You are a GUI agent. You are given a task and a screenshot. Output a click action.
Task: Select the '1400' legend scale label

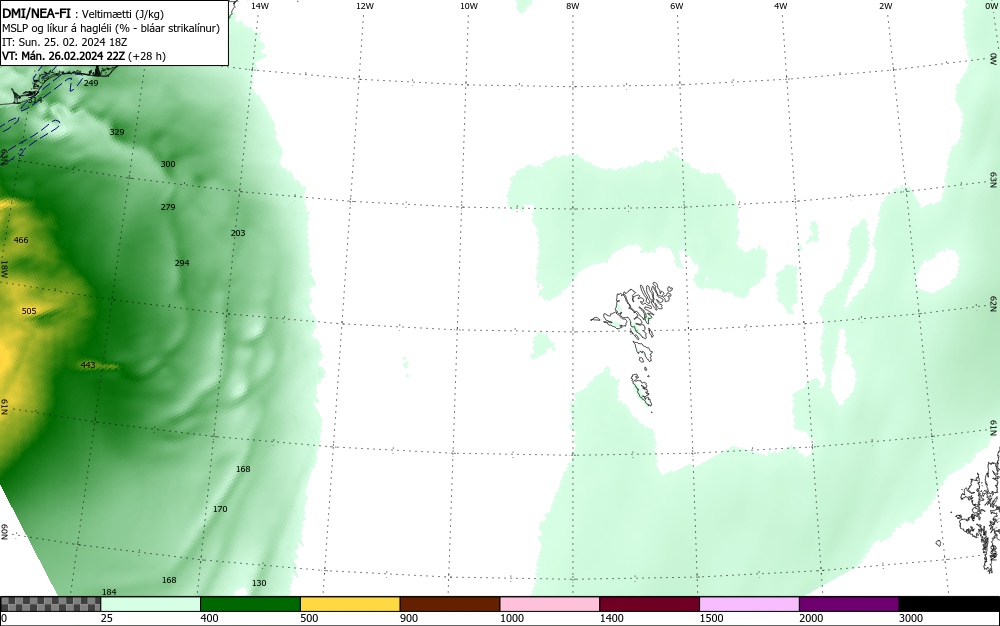(x=612, y=618)
